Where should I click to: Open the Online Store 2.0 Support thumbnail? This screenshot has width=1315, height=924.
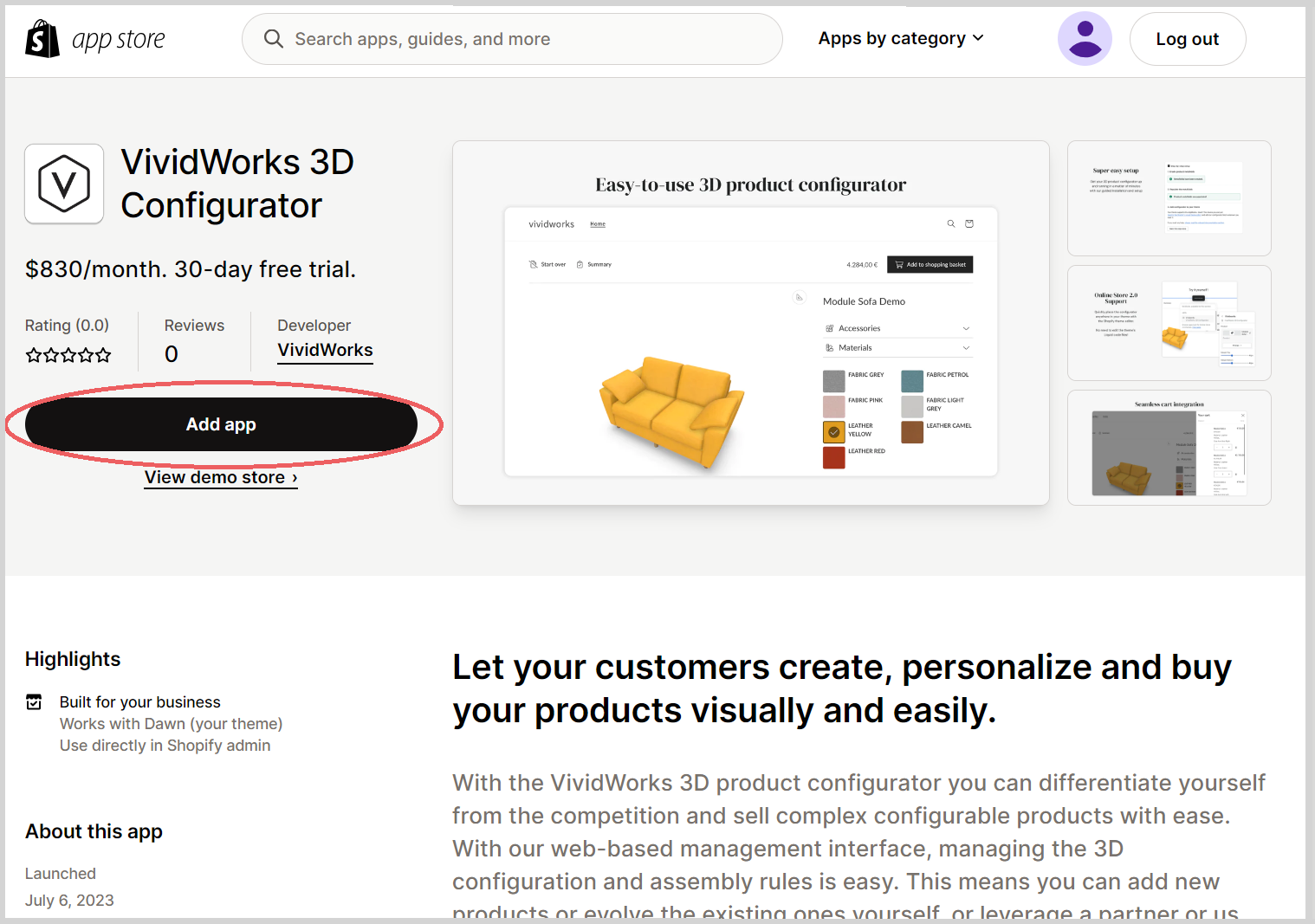1169,323
